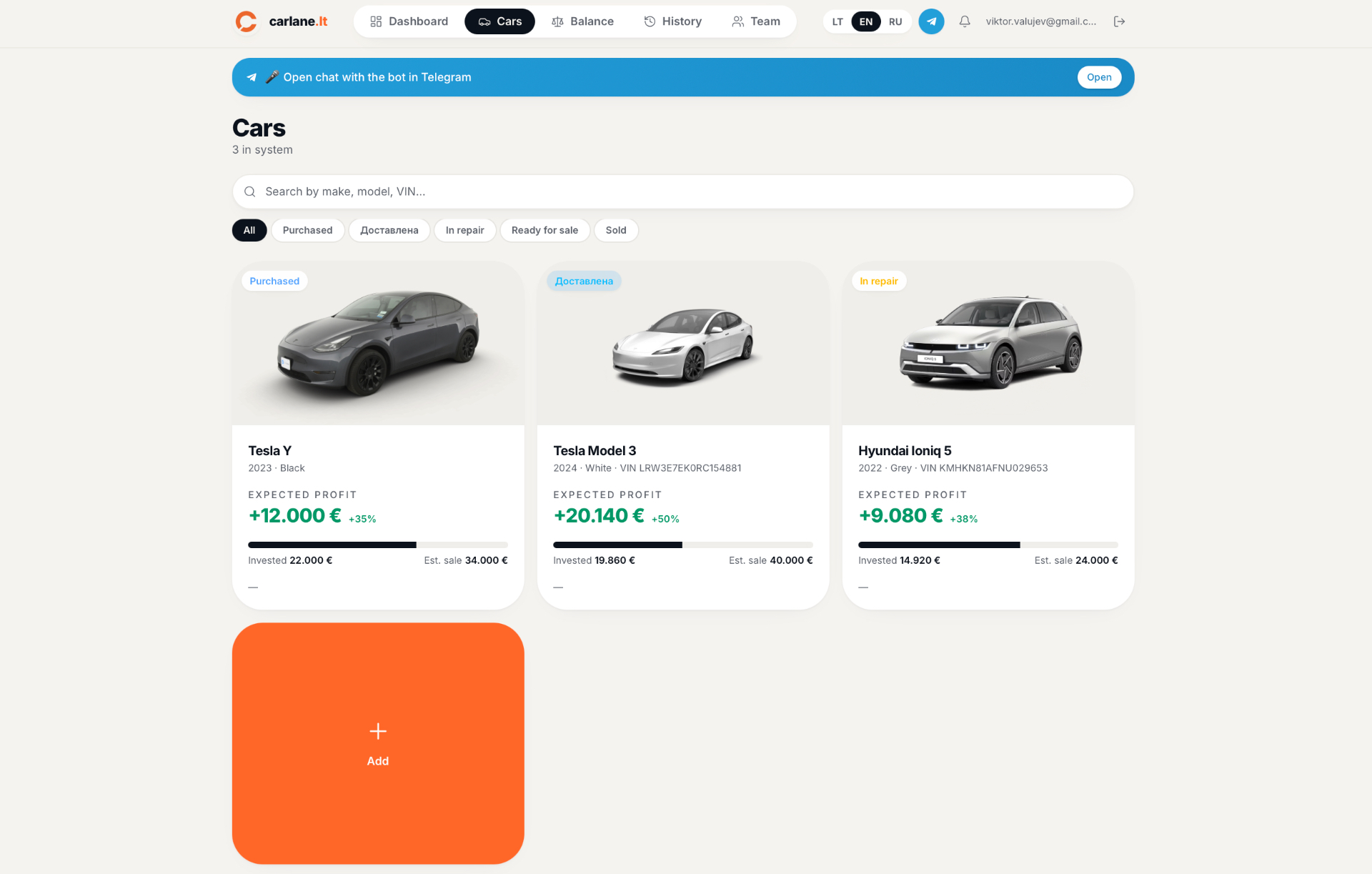The width and height of the screenshot is (1372, 874).
Task: Click Tesla Model 3 investment progress bar
Action: [x=683, y=545]
